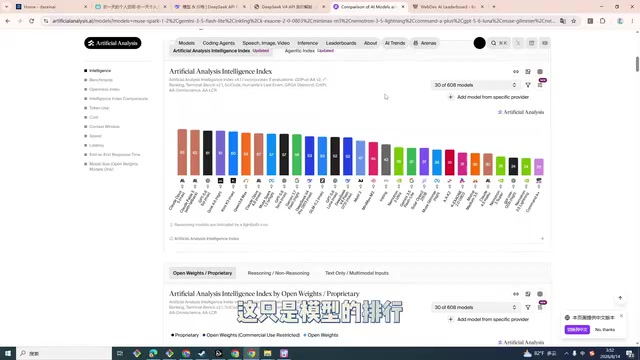Screen dimensions: 640x360
Task: Bookmark this page with the star icon
Action: (x=573, y=21)
